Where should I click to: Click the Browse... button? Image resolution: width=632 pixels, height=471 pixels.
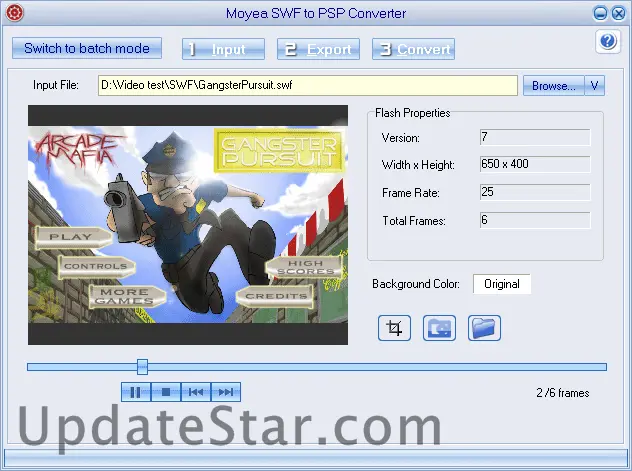(553, 85)
